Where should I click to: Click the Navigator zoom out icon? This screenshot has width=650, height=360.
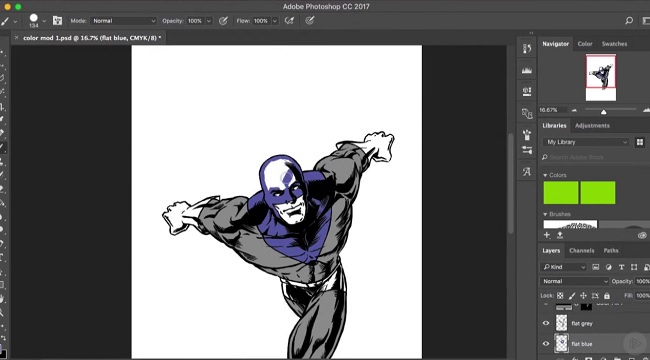coord(574,110)
